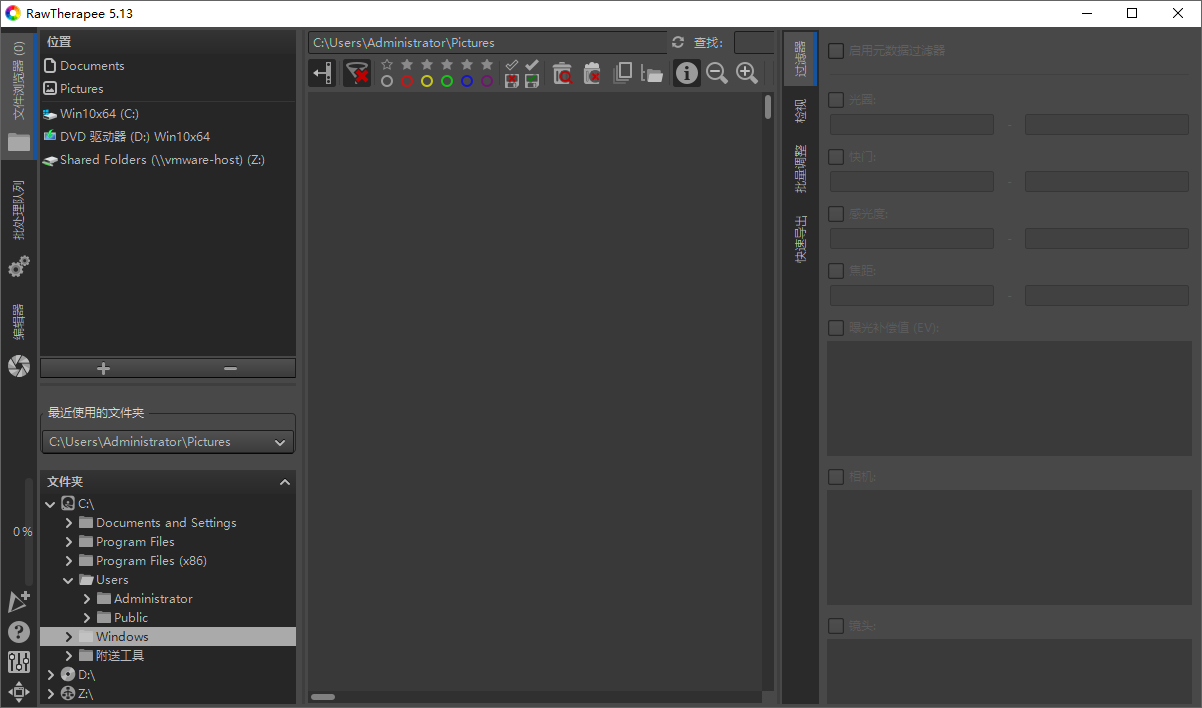Image resolution: width=1202 pixels, height=708 pixels.
Task: Switch to the batch adjustment tab (批量调整)
Action: coord(801,169)
